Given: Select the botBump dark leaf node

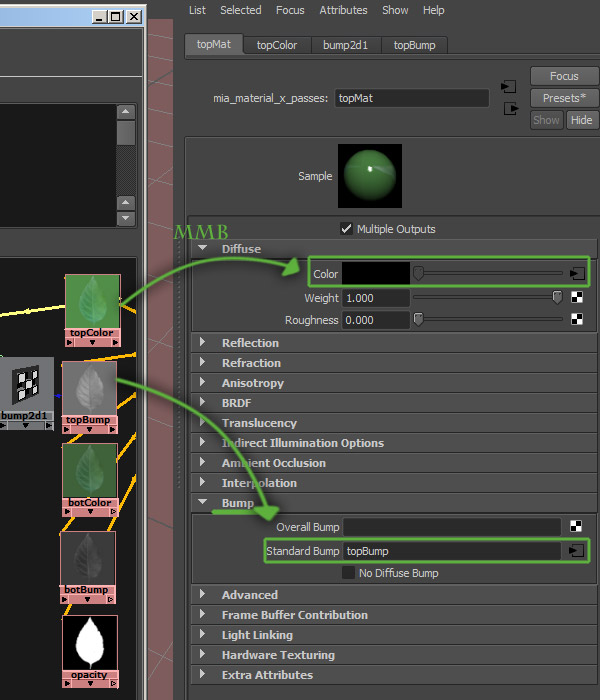Looking at the screenshot, I should 88,558.
